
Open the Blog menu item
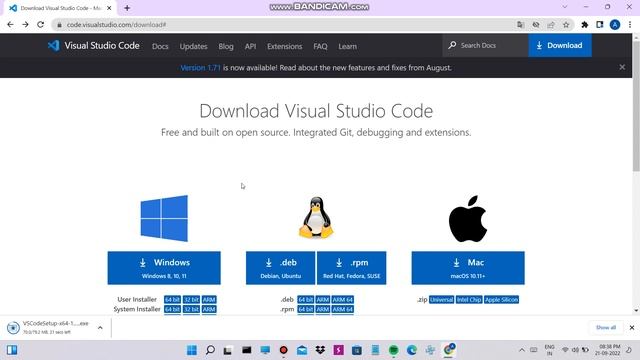(226, 46)
